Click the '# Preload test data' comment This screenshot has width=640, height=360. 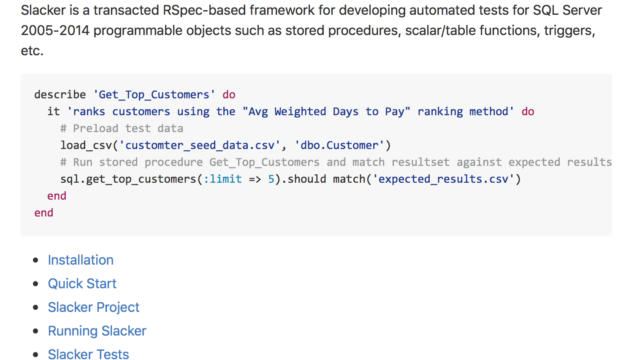(x=122, y=128)
